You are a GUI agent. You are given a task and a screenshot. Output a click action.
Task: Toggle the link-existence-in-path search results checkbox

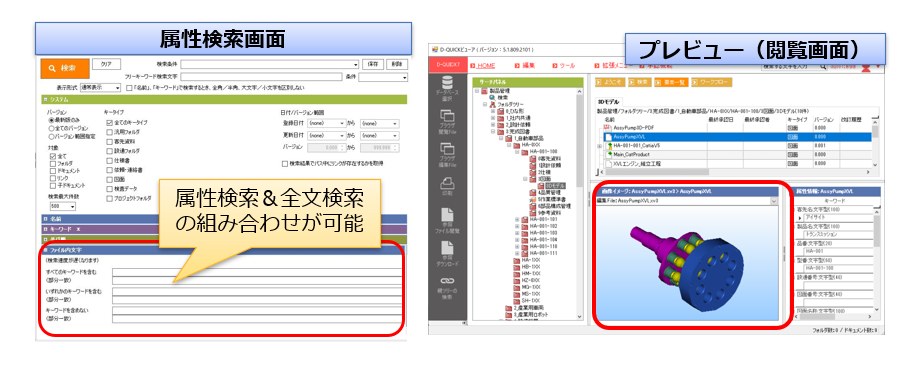pos(285,164)
